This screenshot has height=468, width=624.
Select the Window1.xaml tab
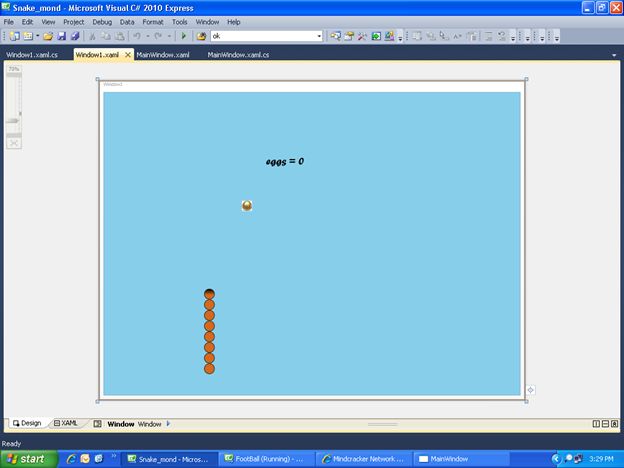pos(97,55)
